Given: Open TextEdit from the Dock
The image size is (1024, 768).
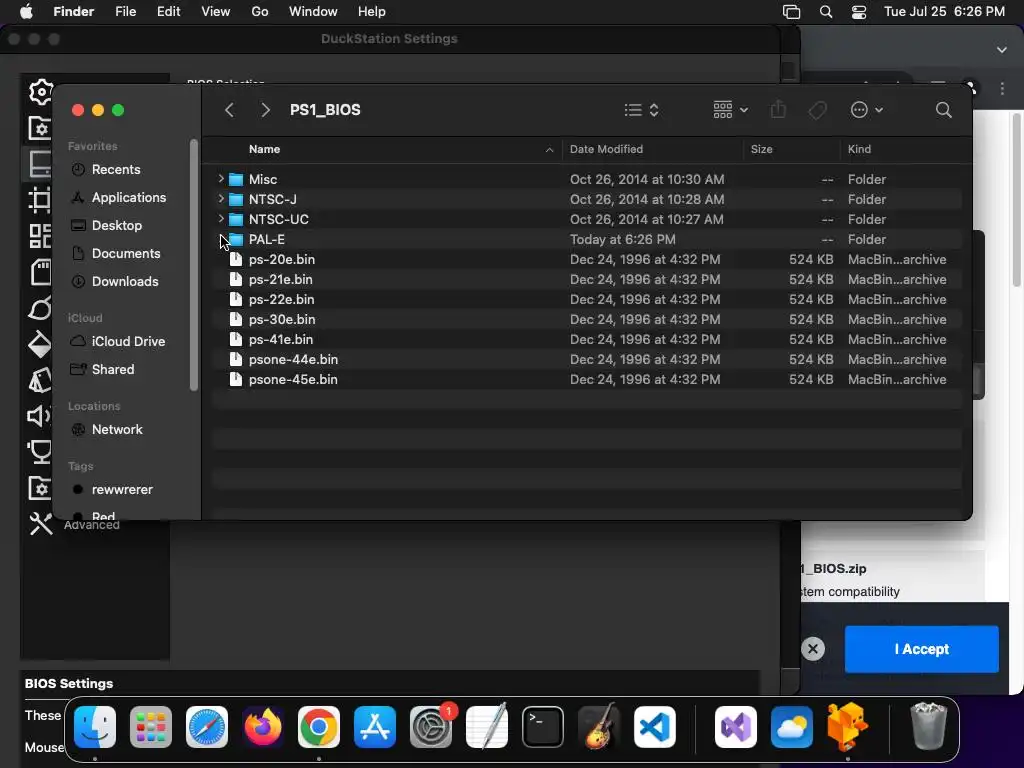Looking at the screenshot, I should point(487,727).
